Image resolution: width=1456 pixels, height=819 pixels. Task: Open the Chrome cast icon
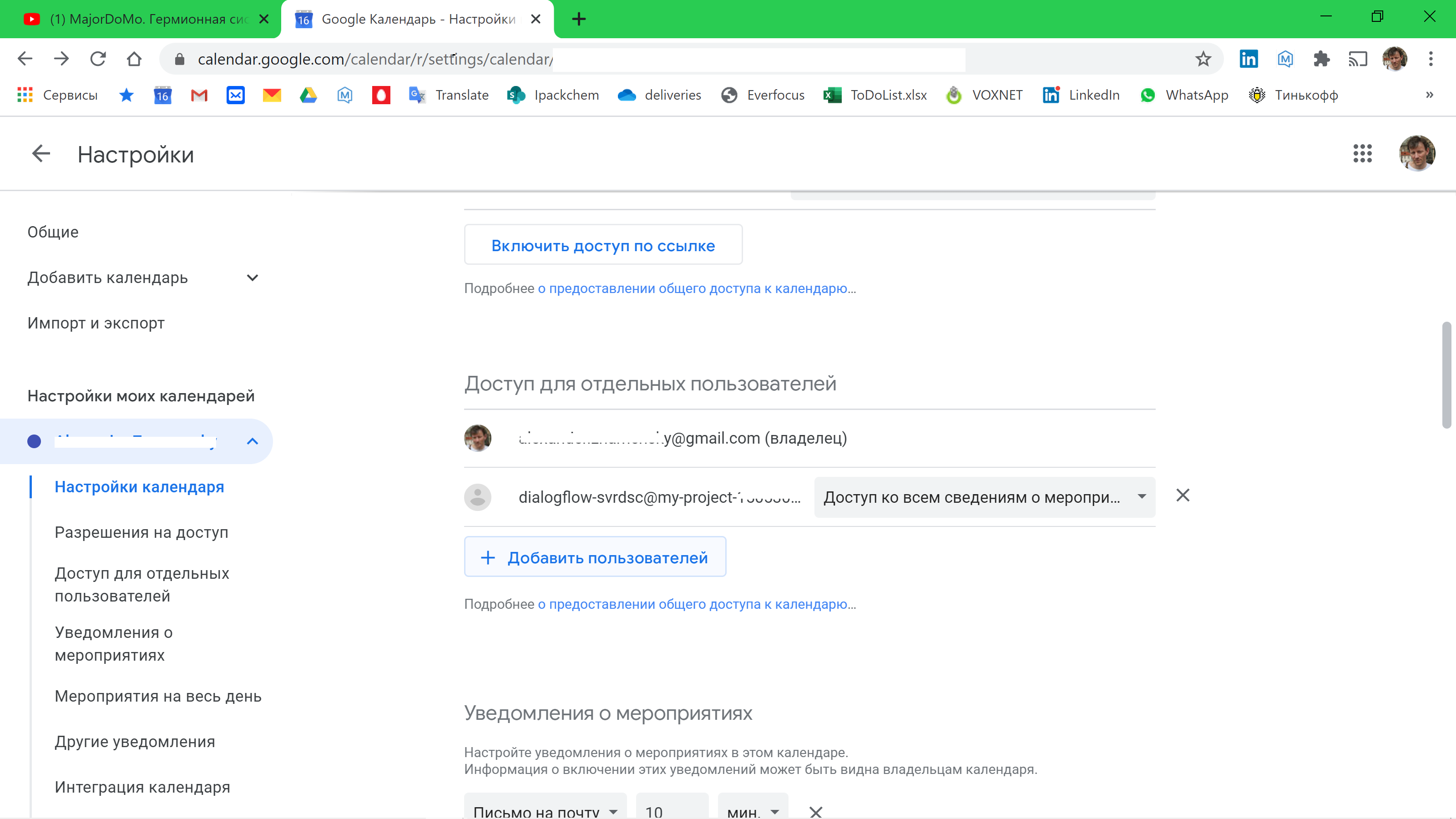coord(1358,59)
